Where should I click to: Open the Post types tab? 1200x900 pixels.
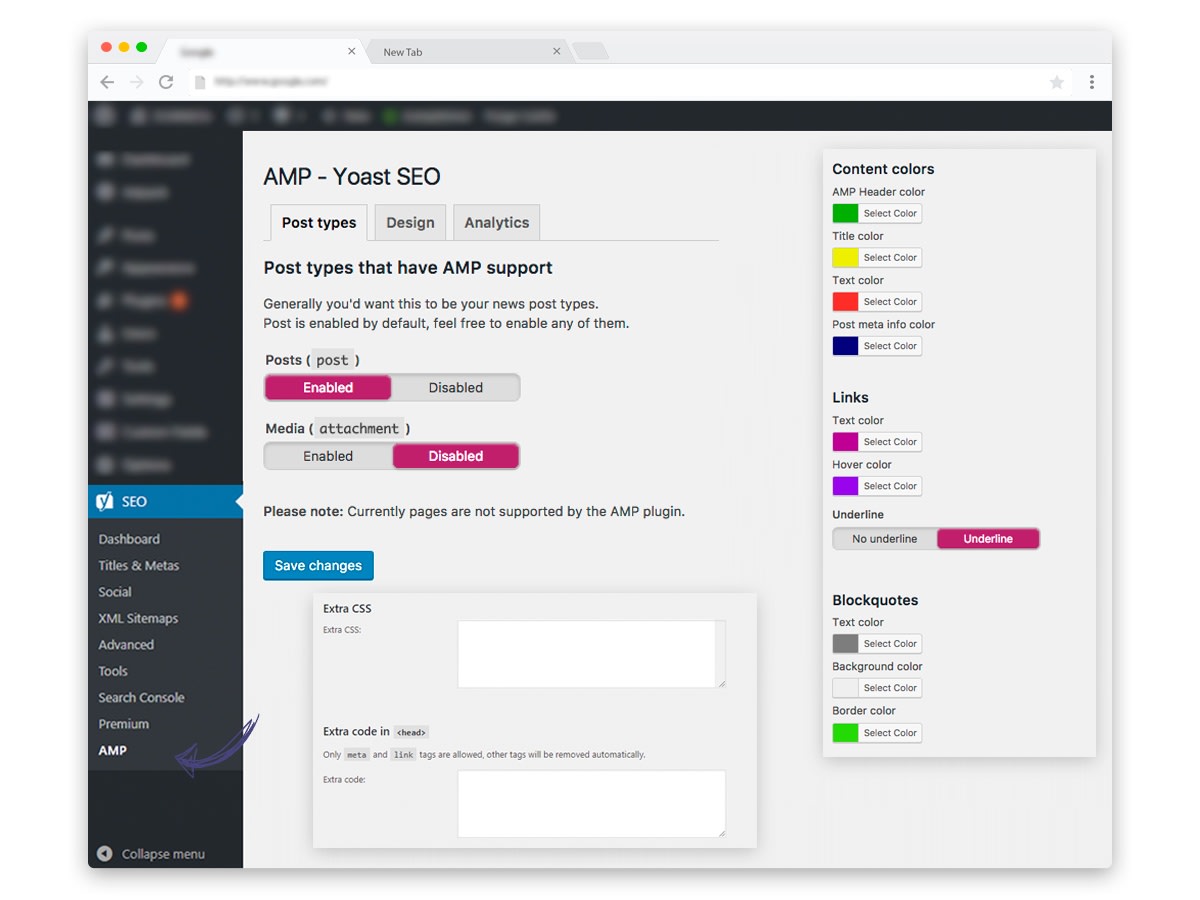point(319,223)
